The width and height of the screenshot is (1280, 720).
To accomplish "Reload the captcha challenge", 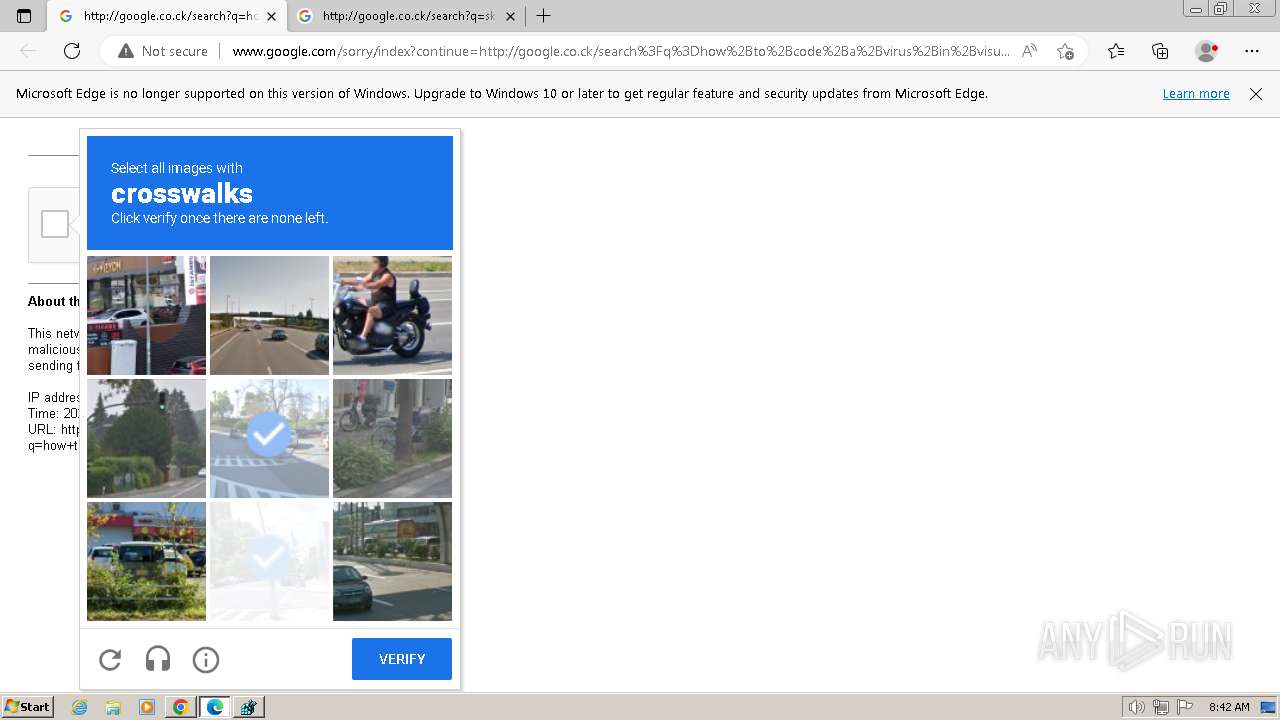I will [110, 659].
